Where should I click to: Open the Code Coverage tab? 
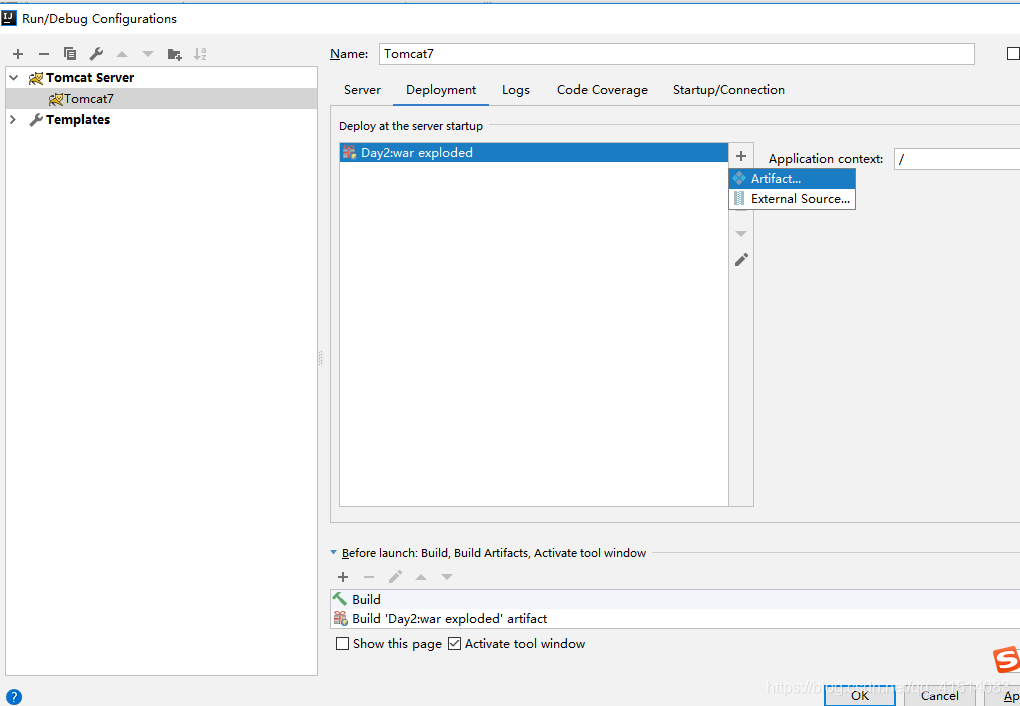pos(602,90)
